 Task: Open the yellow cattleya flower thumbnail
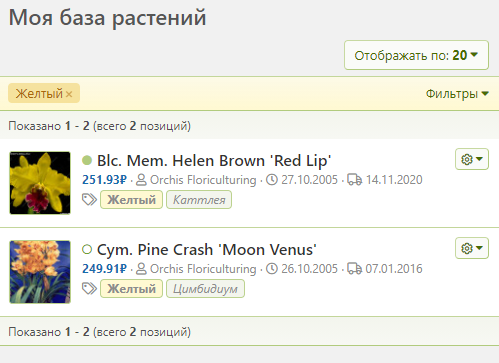(40, 183)
